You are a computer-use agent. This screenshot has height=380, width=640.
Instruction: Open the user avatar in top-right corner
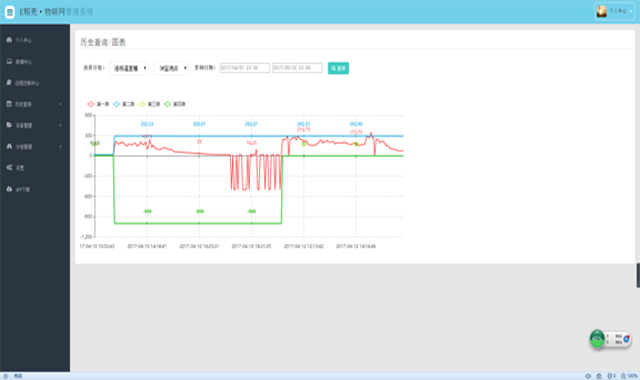[602, 11]
